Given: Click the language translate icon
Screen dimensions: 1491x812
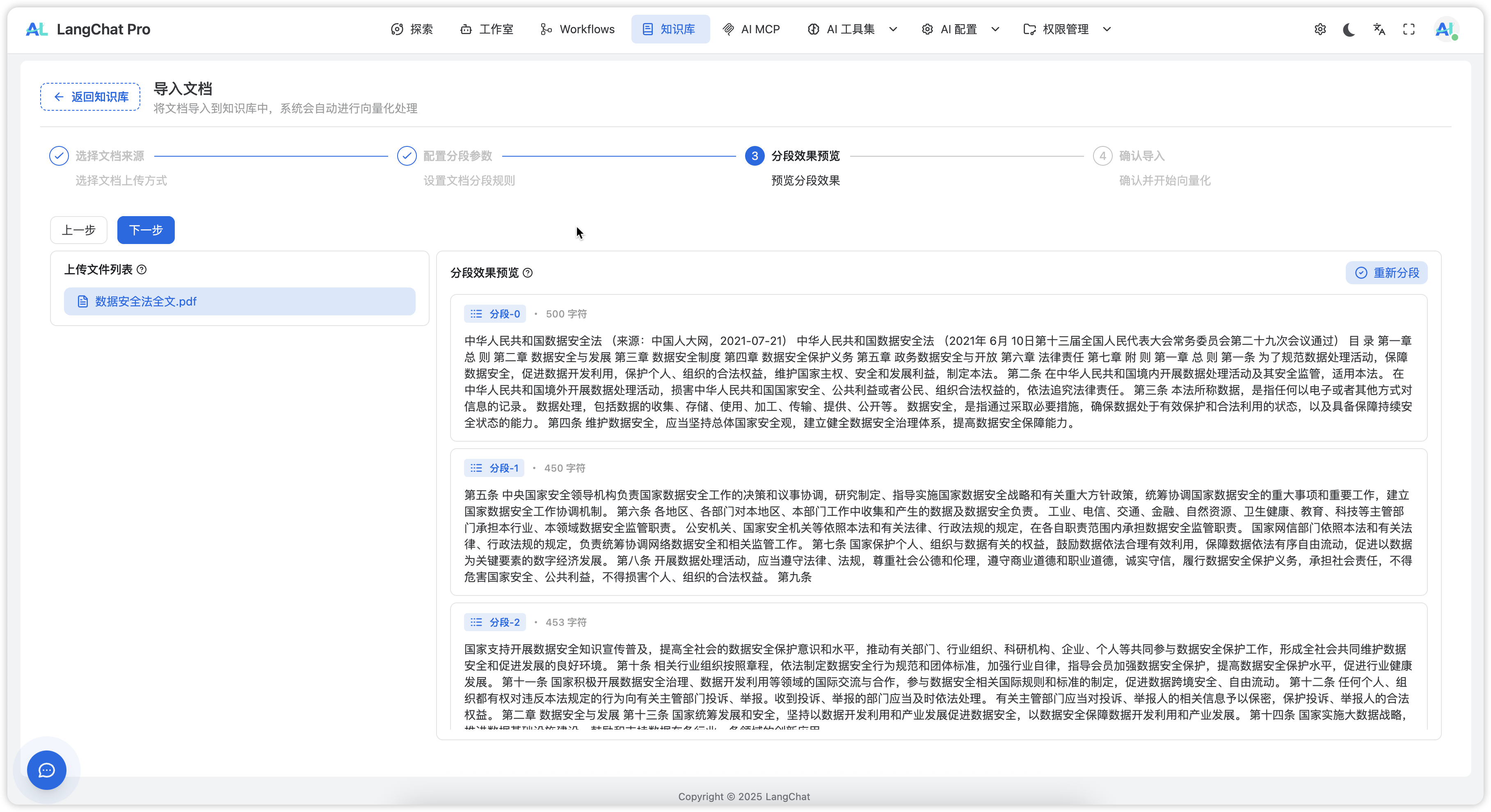Looking at the screenshot, I should [1379, 30].
